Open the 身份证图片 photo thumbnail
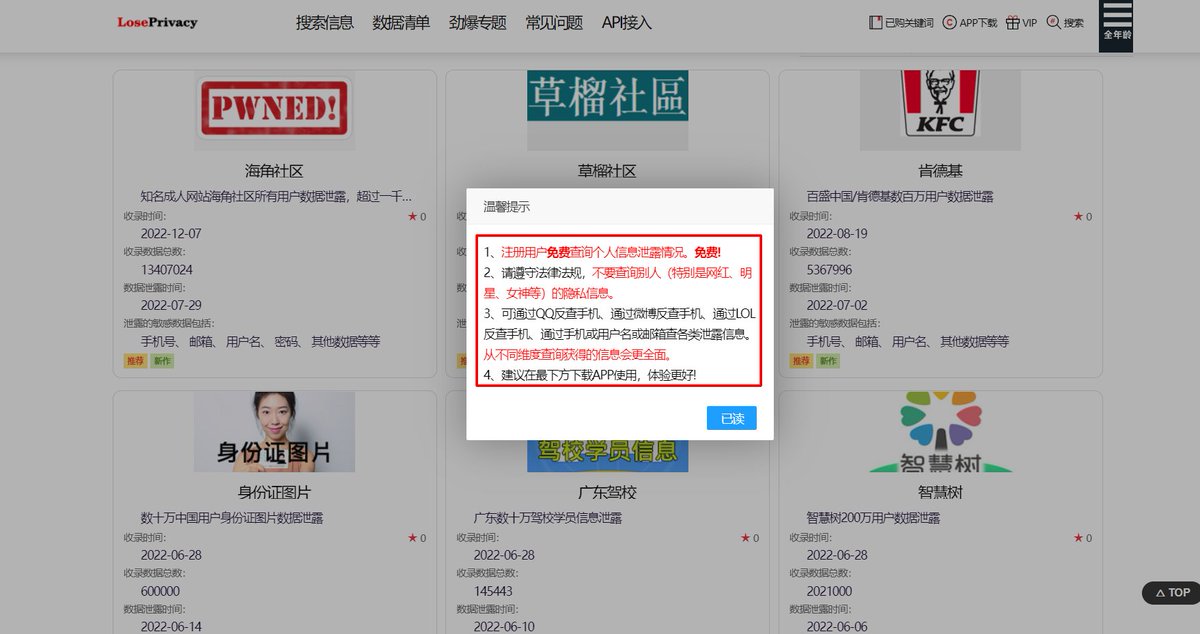This screenshot has width=1200, height=634. pyautogui.click(x=274, y=432)
